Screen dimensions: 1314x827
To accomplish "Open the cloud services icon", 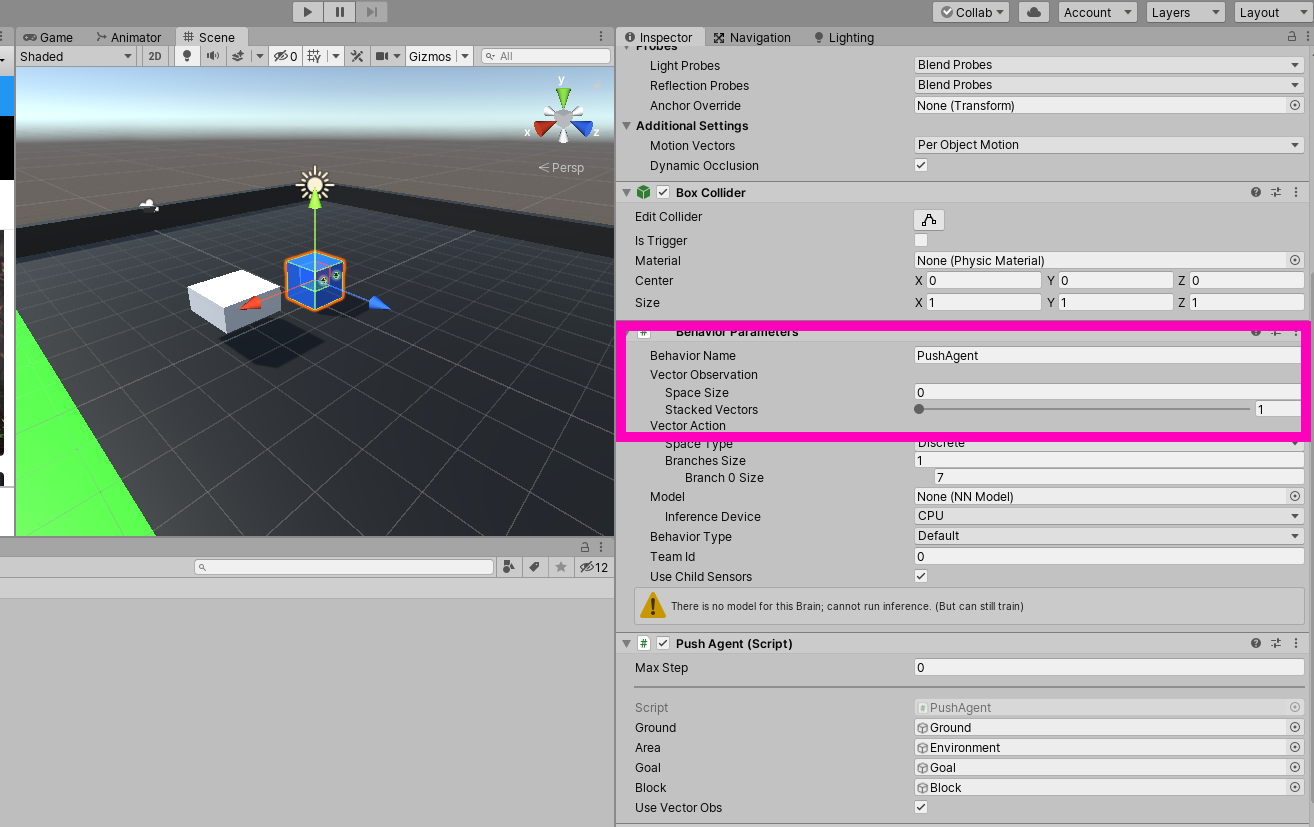I will point(1035,12).
